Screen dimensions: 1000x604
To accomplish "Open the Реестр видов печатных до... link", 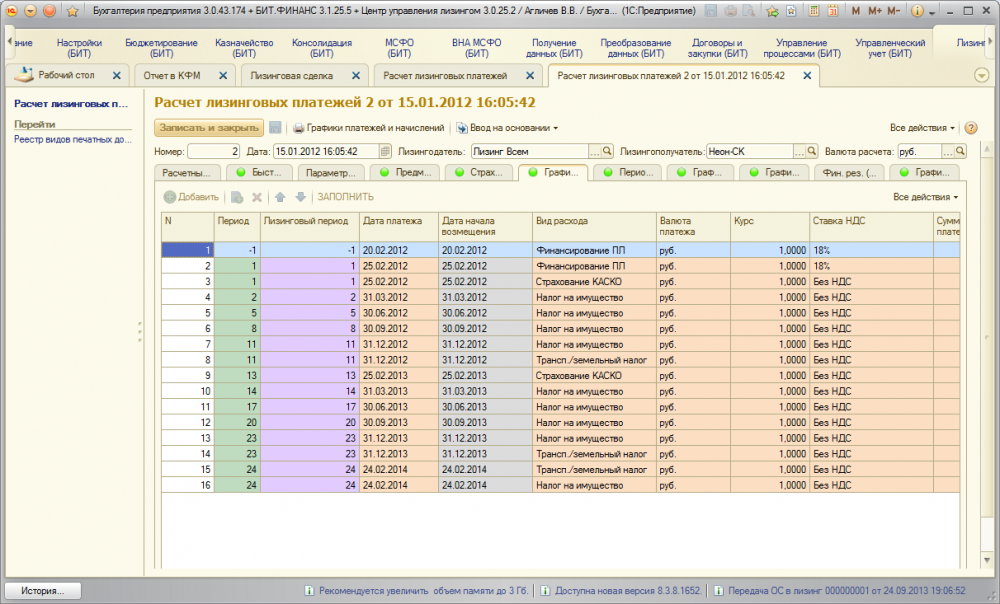I will tap(73, 139).
